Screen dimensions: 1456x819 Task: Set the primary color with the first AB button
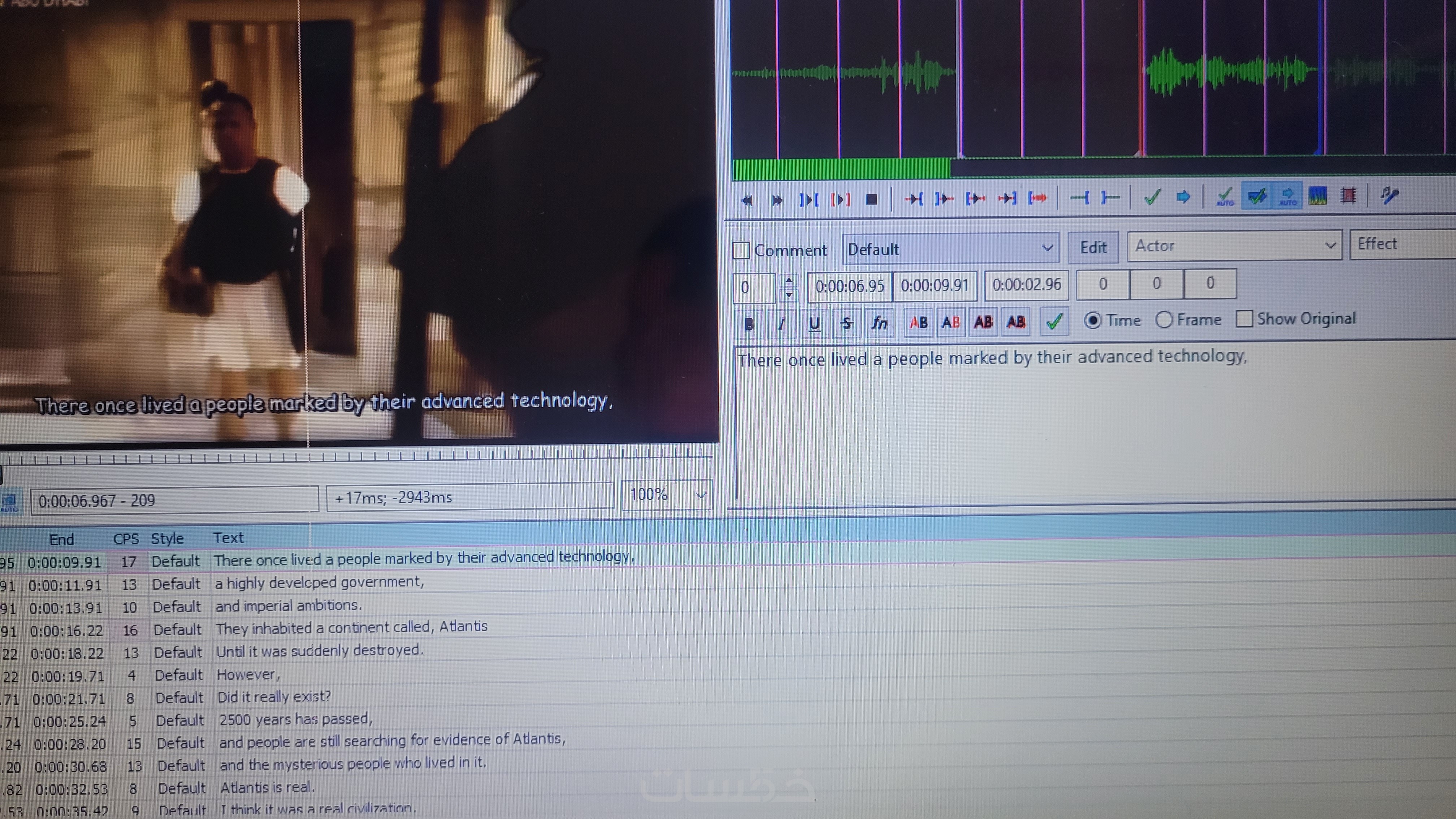click(918, 323)
